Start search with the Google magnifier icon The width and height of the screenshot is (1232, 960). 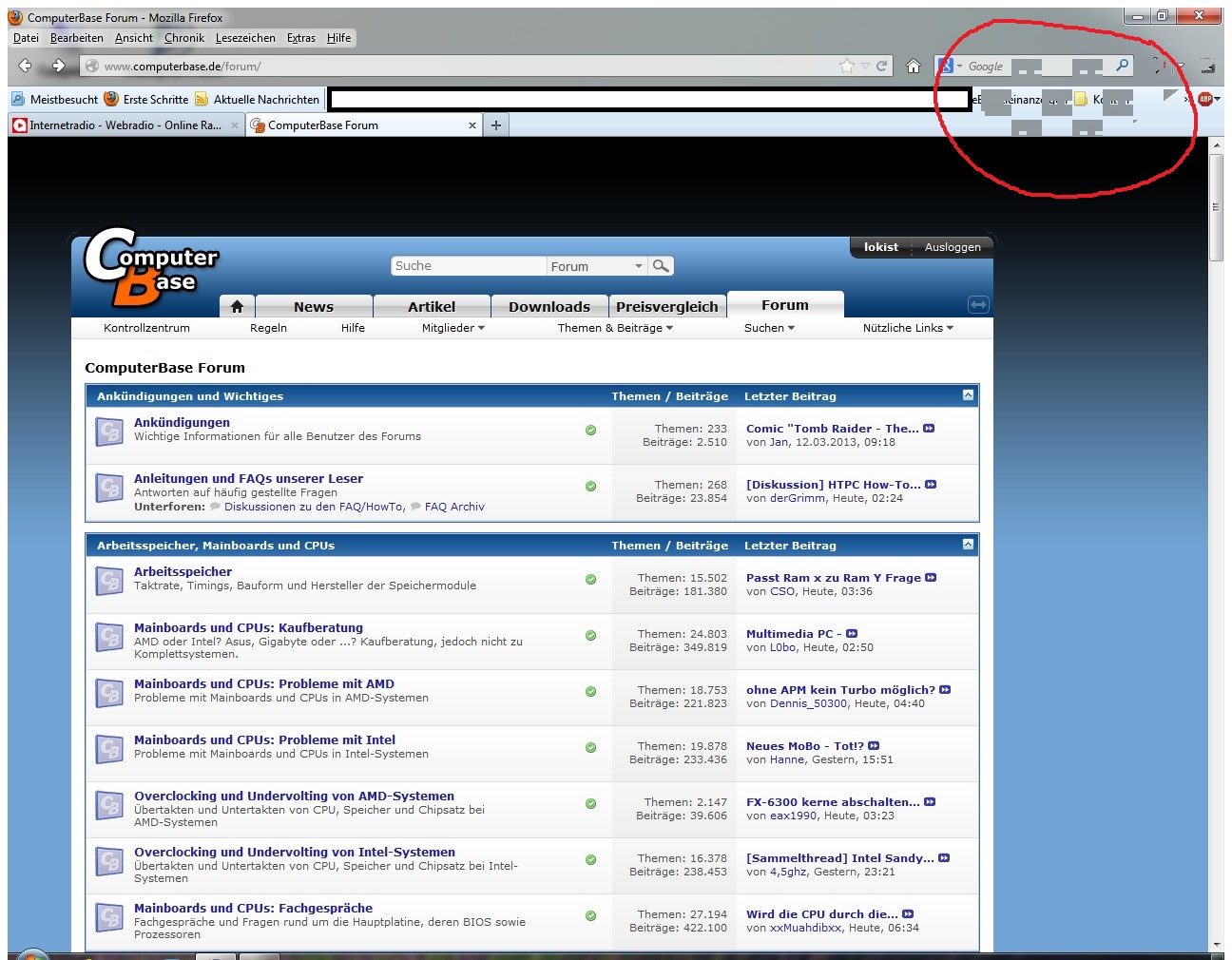click(x=1123, y=66)
